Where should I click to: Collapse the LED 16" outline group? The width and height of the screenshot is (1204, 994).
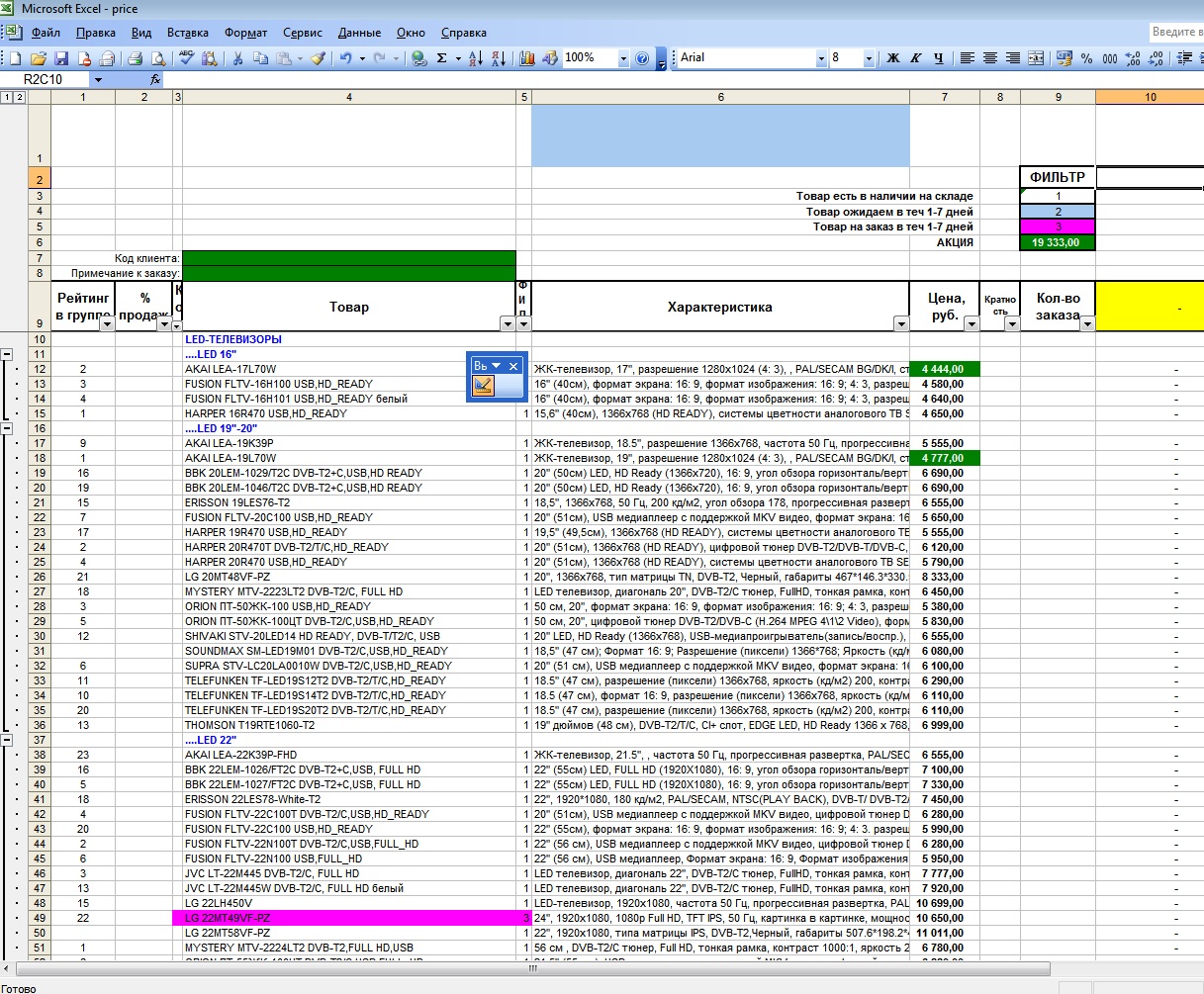8,354
